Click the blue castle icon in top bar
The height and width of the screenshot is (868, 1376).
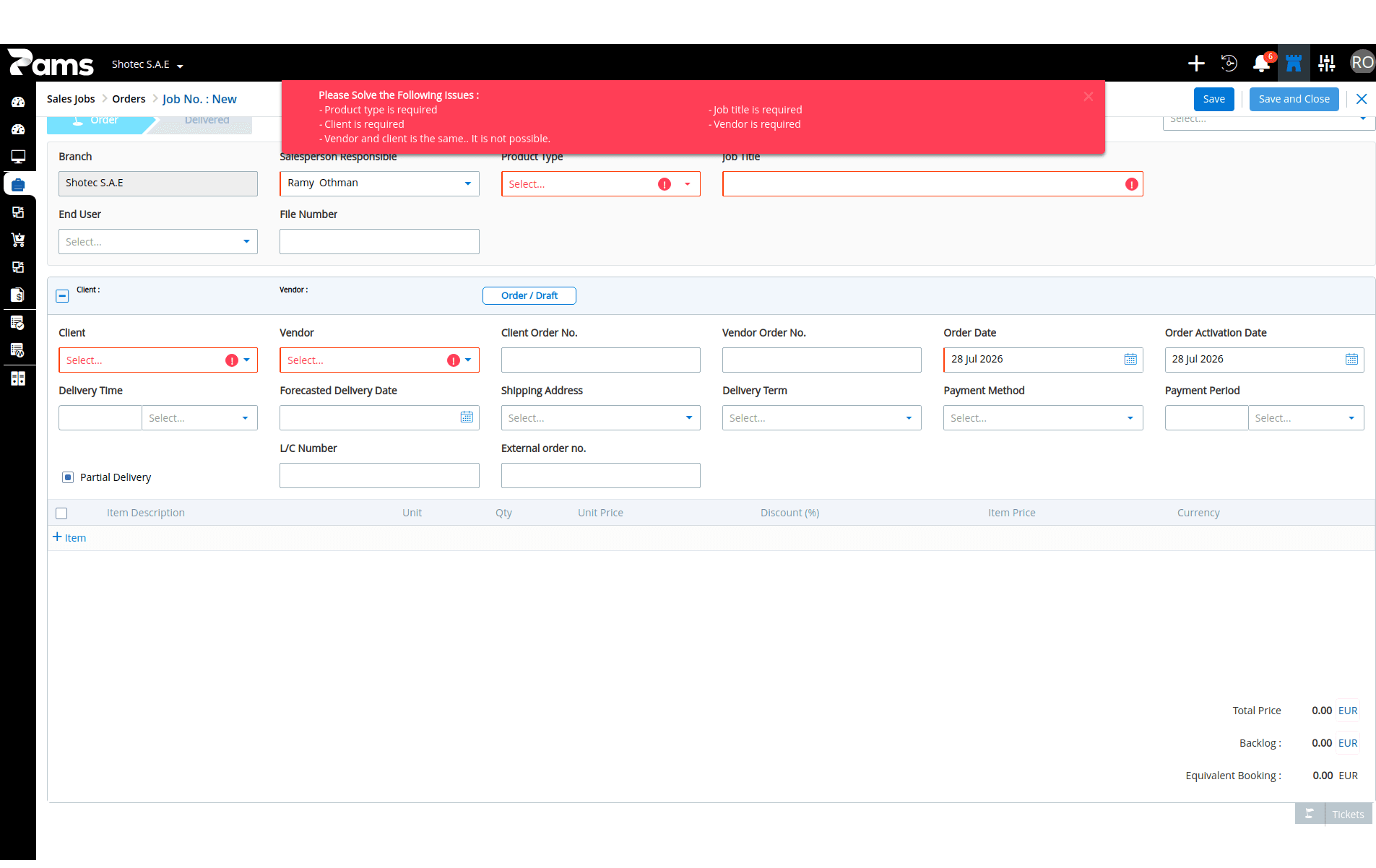(1294, 64)
